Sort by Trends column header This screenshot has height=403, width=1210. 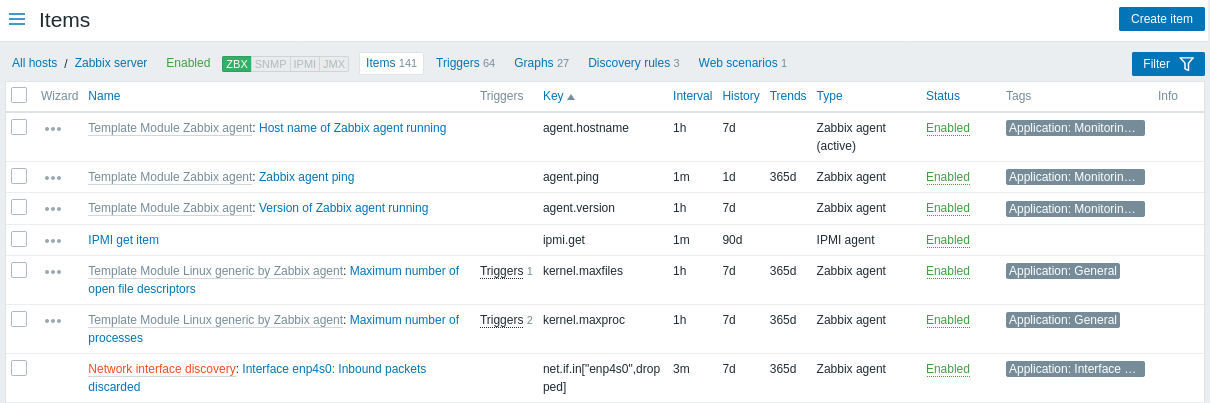pos(788,96)
